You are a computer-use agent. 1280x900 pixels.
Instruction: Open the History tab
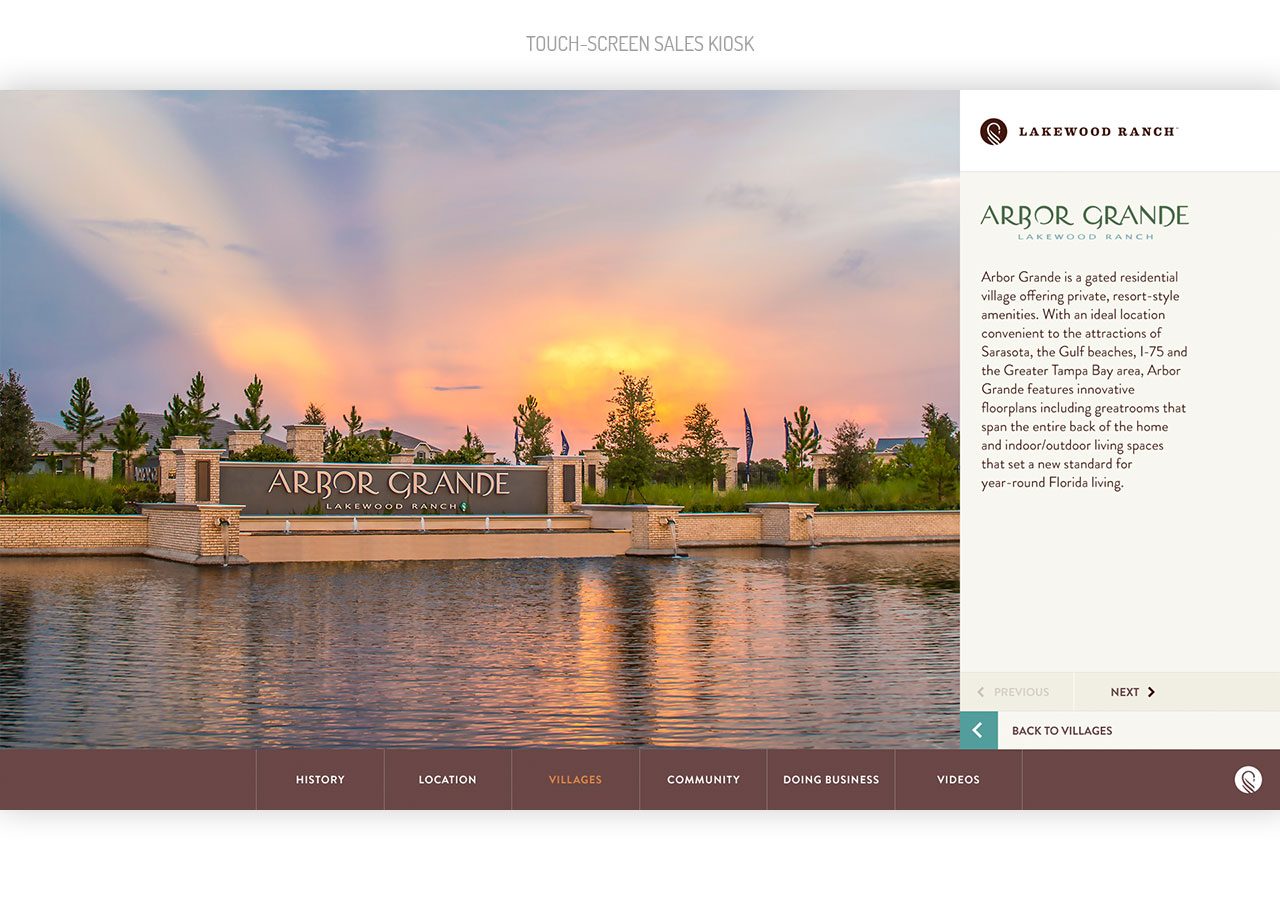coord(320,780)
